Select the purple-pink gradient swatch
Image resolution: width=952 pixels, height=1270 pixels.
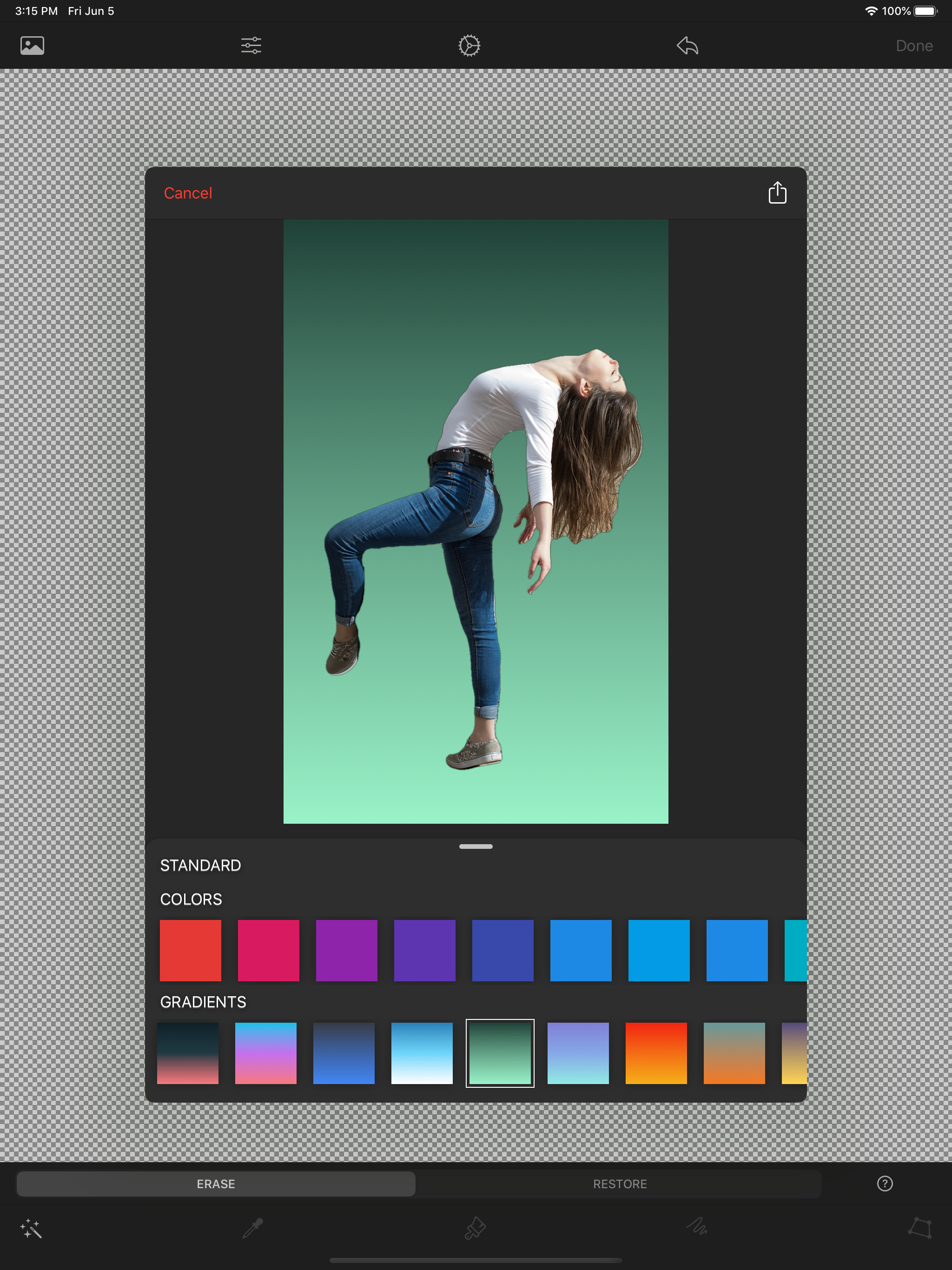point(266,1053)
